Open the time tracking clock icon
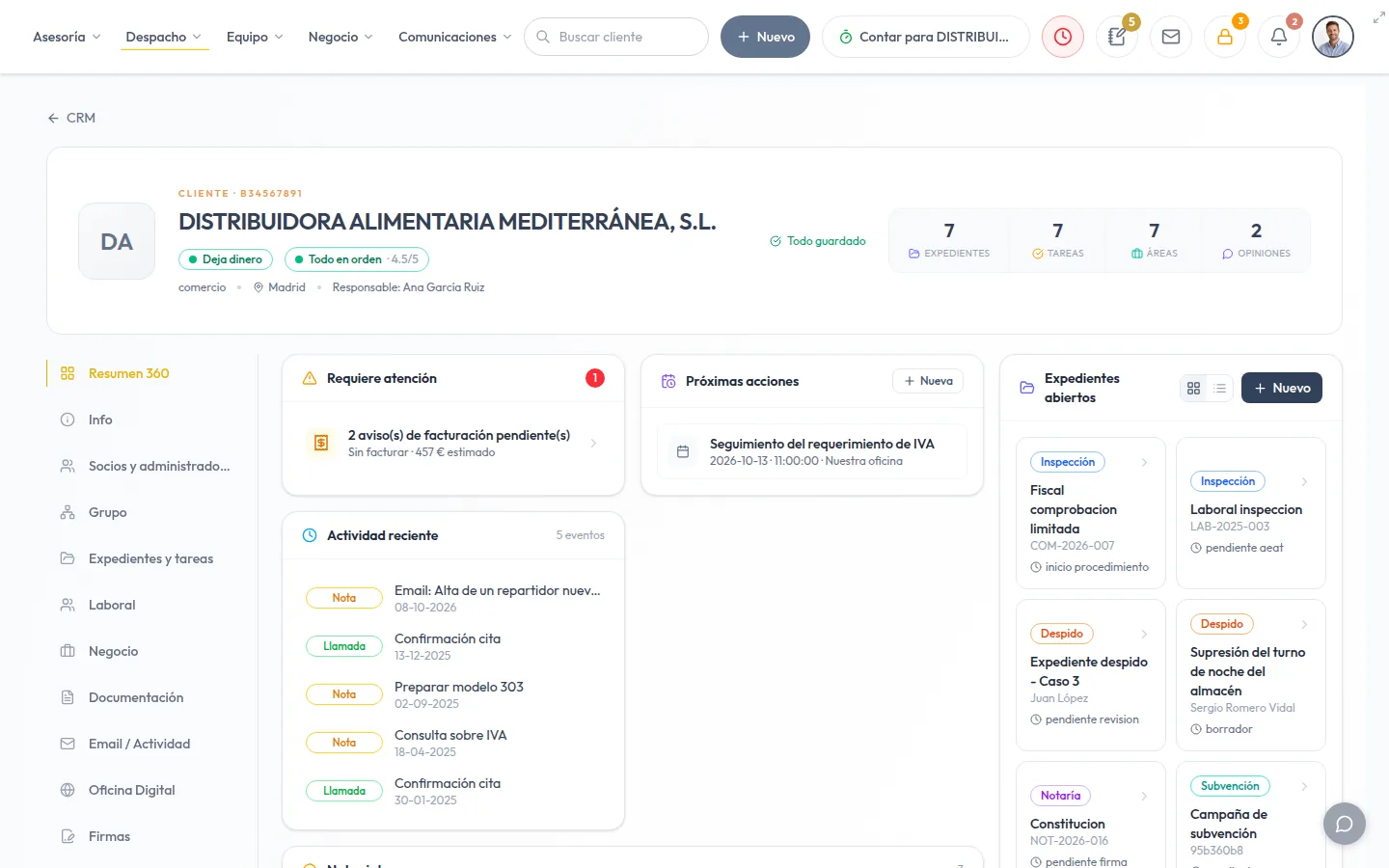This screenshot has width=1389, height=868. point(1063,37)
